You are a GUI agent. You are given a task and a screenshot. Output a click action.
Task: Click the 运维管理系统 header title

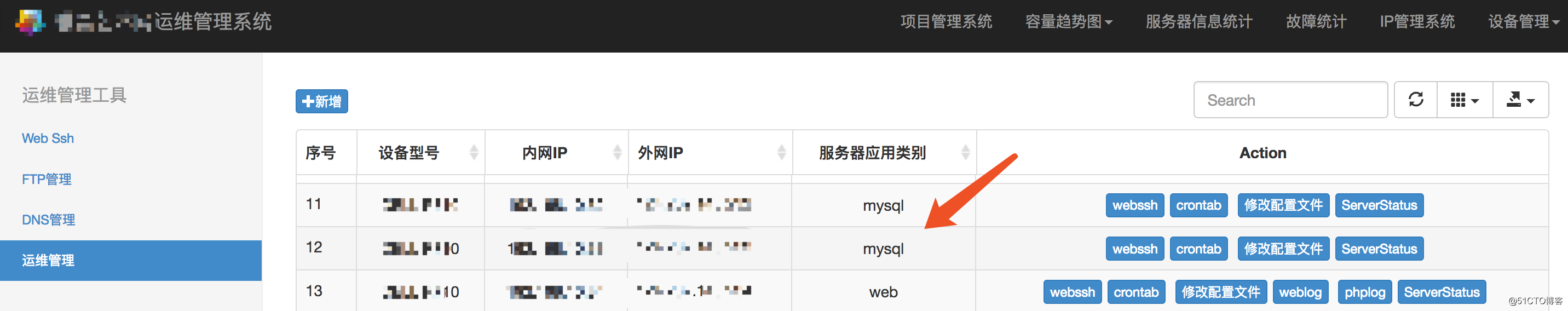click(212, 22)
